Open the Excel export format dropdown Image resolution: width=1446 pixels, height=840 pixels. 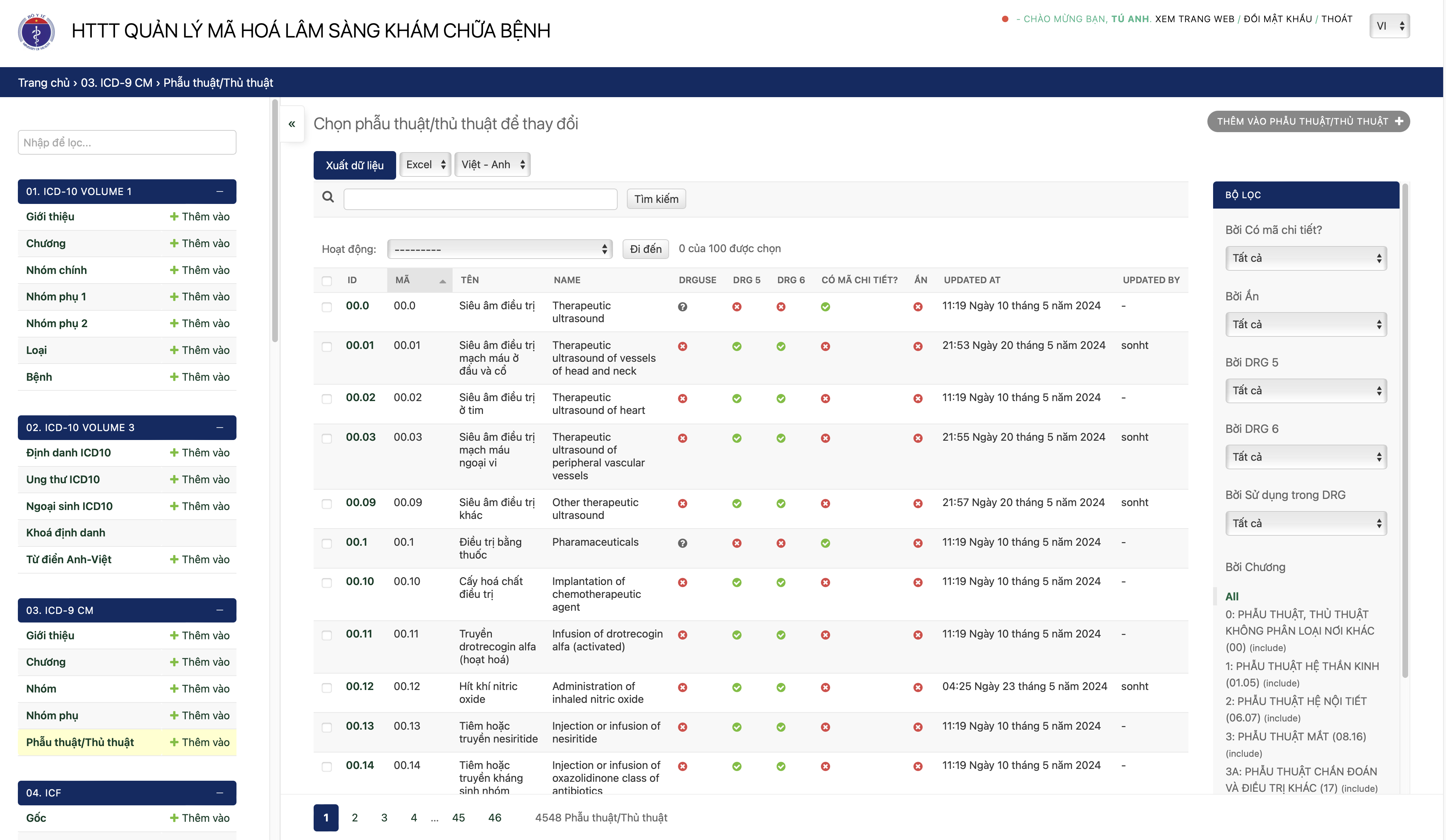(x=425, y=165)
